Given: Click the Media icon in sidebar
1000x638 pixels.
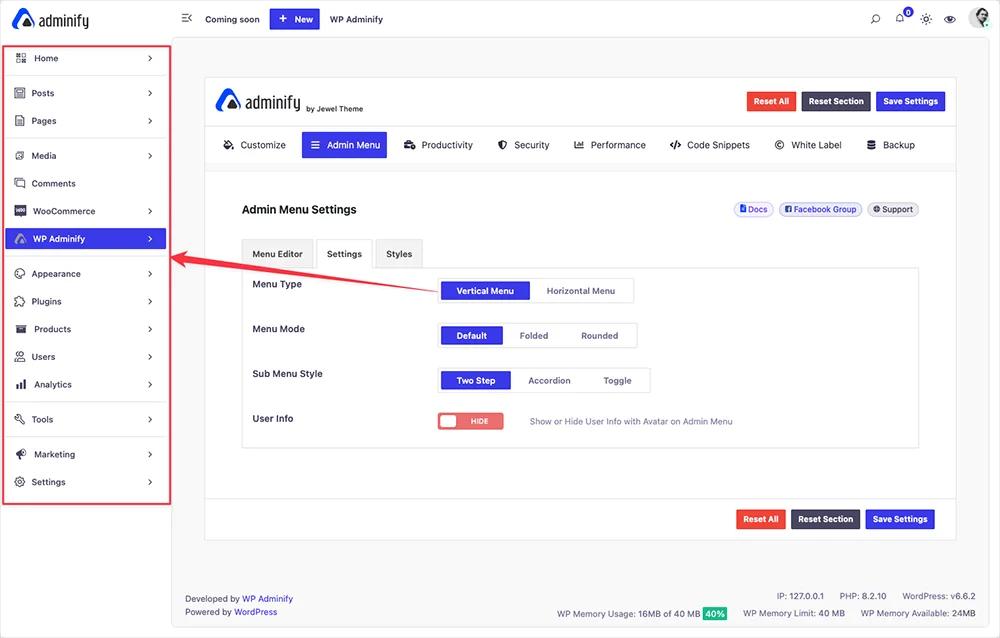Looking at the screenshot, I should 20,156.
